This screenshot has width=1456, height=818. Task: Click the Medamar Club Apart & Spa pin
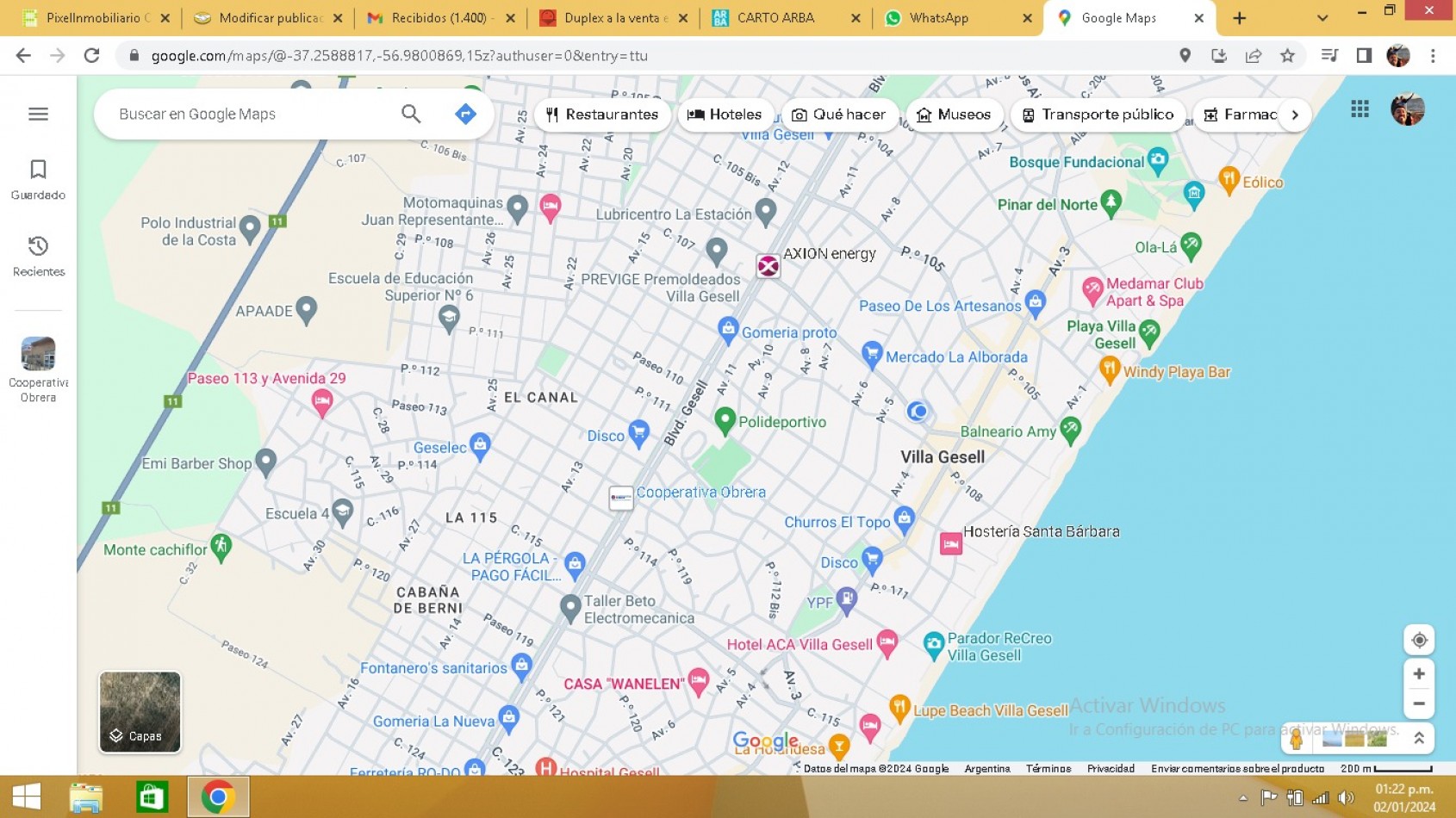[x=1092, y=291]
